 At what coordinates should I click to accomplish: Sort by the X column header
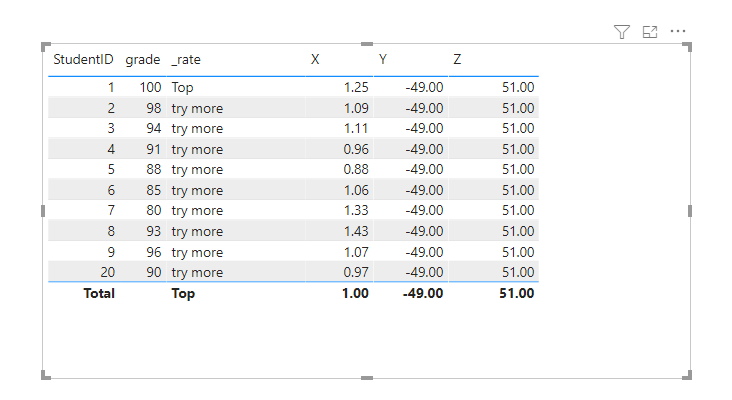pyautogui.click(x=315, y=59)
